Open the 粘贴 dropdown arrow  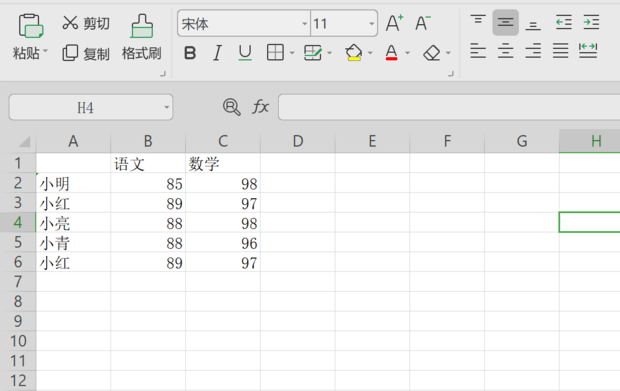click(x=45, y=51)
